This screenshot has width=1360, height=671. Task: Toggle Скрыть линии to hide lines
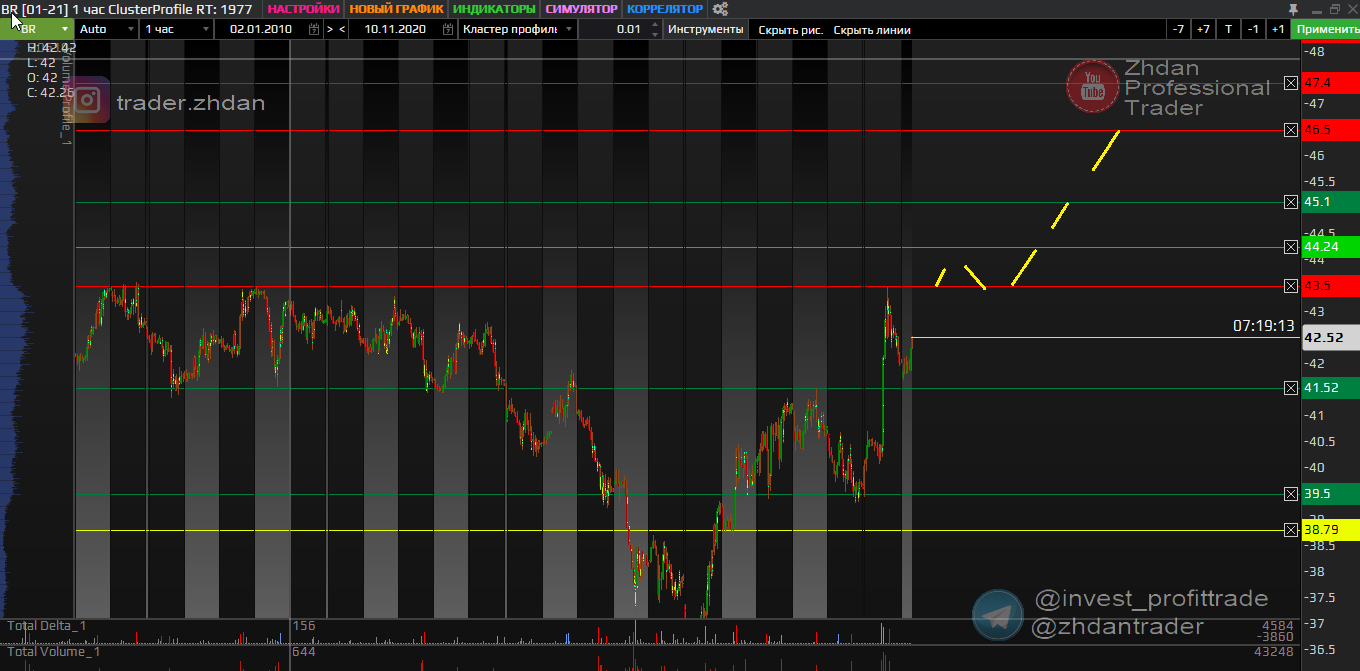click(872, 30)
